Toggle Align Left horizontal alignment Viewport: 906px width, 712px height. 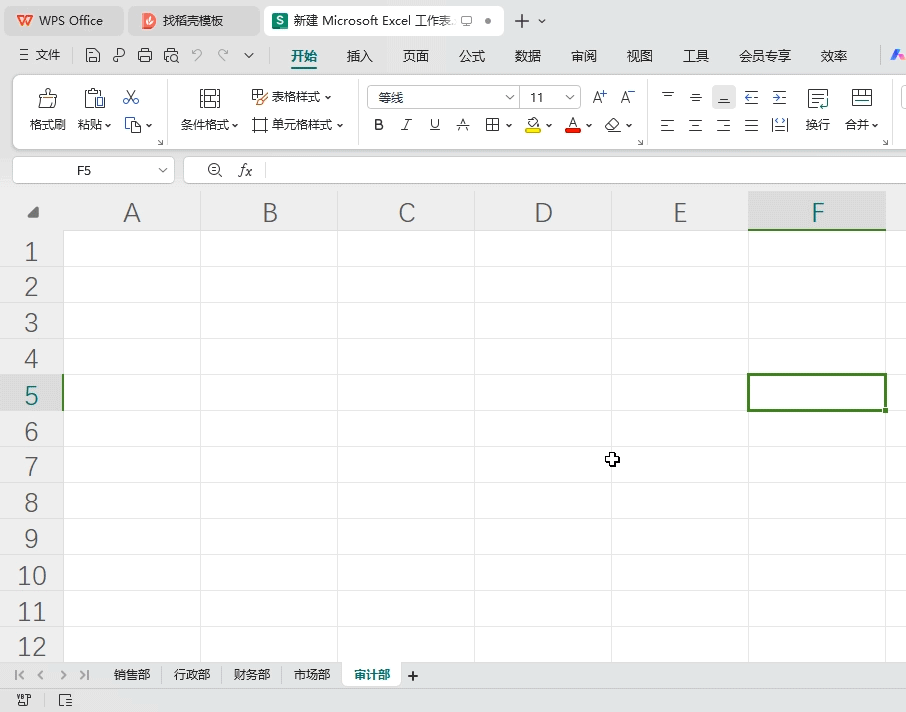tap(667, 125)
